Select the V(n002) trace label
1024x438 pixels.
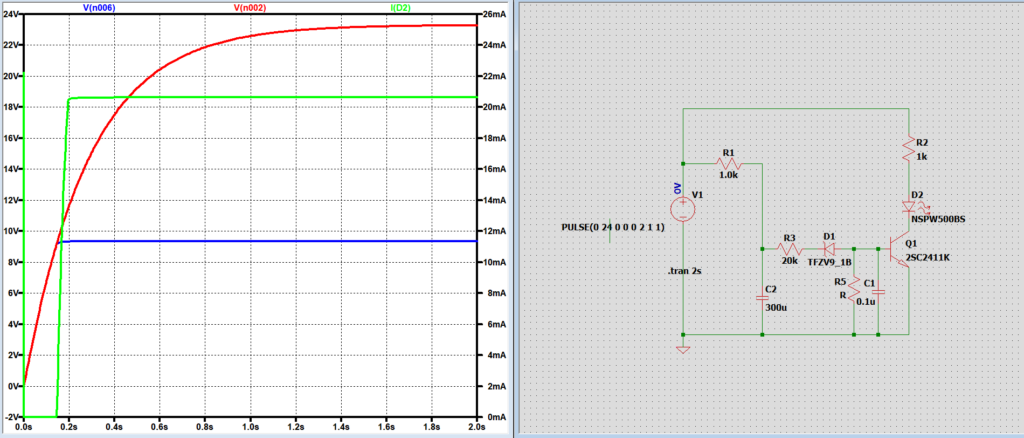(x=249, y=7)
